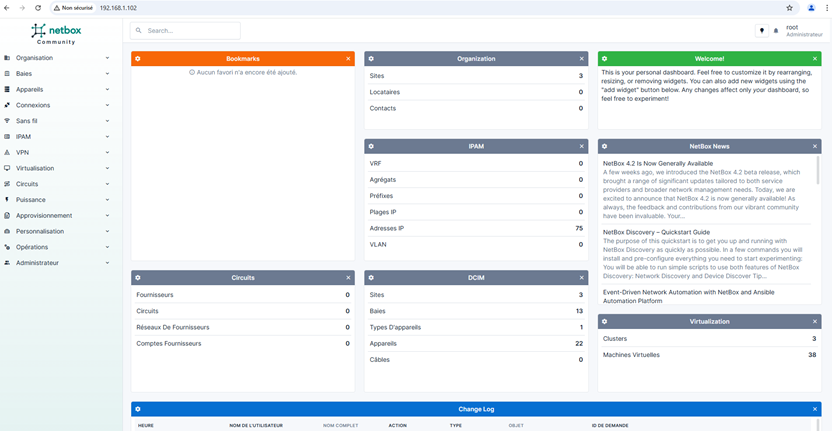Screen dimensions: 832x431
Task: Open Types D'appareils link in DCIM widget
Action: coord(395,327)
